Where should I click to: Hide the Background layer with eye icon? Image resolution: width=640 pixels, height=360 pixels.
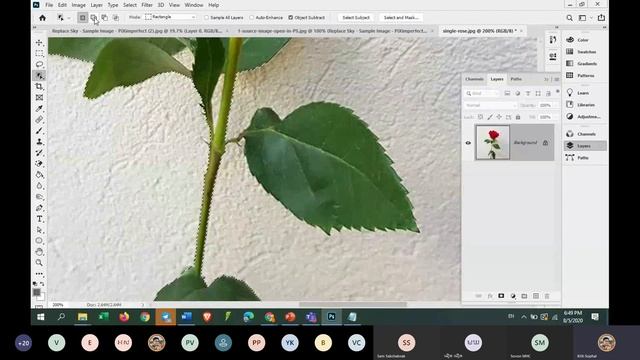[468, 143]
